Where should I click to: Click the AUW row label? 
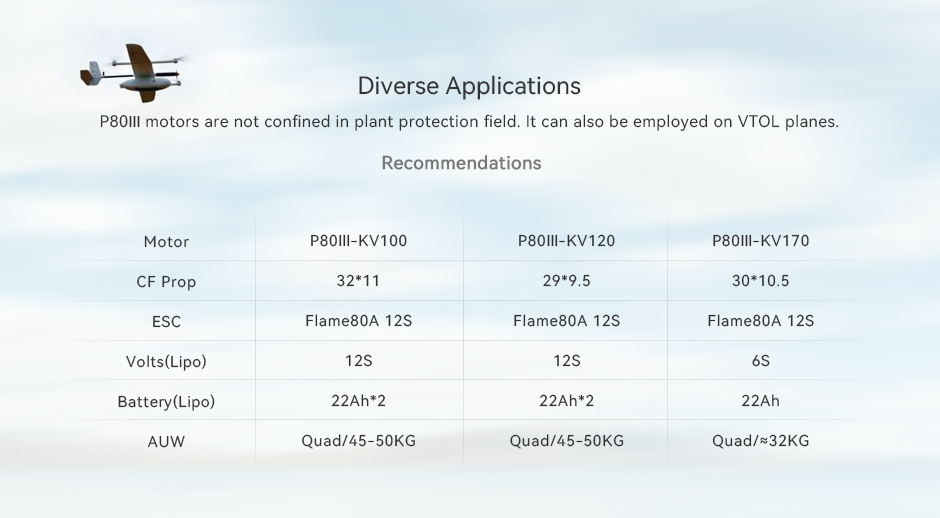pos(166,442)
